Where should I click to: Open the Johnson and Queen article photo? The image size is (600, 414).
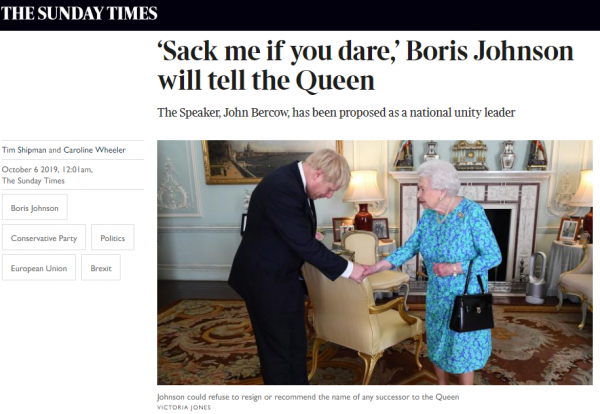pos(375,262)
